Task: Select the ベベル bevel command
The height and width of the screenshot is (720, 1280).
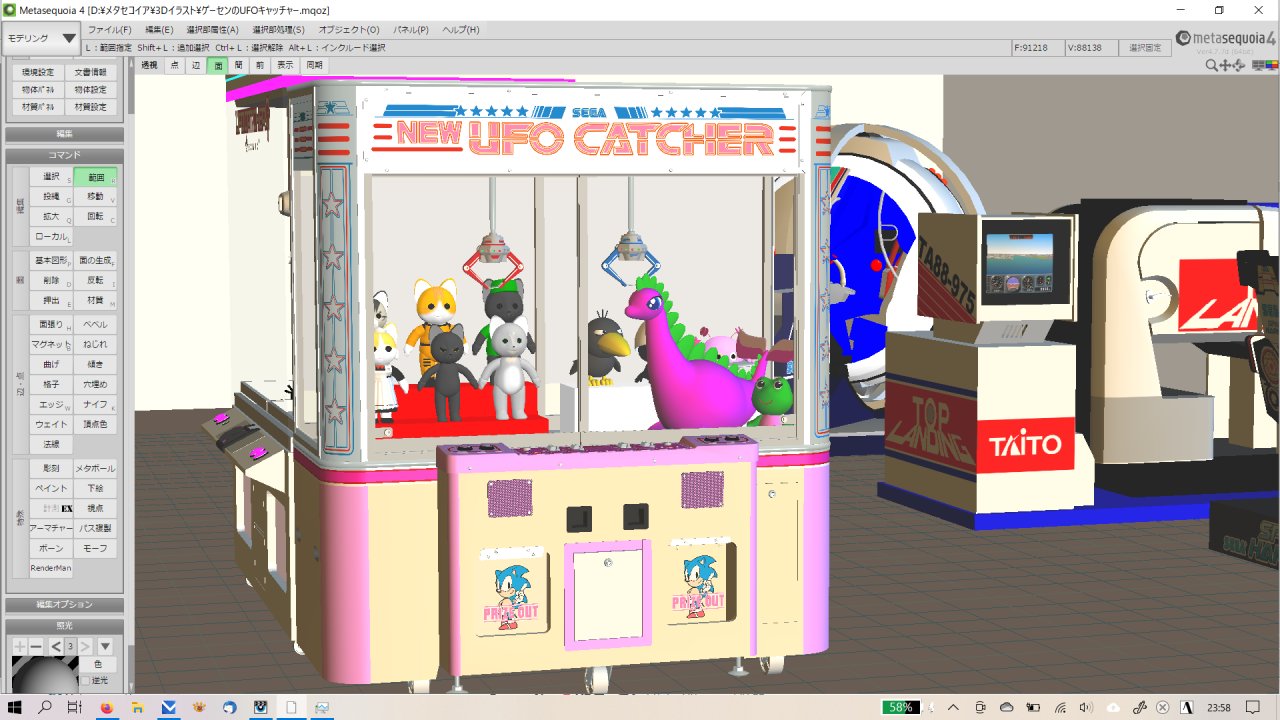Action: coord(96,325)
